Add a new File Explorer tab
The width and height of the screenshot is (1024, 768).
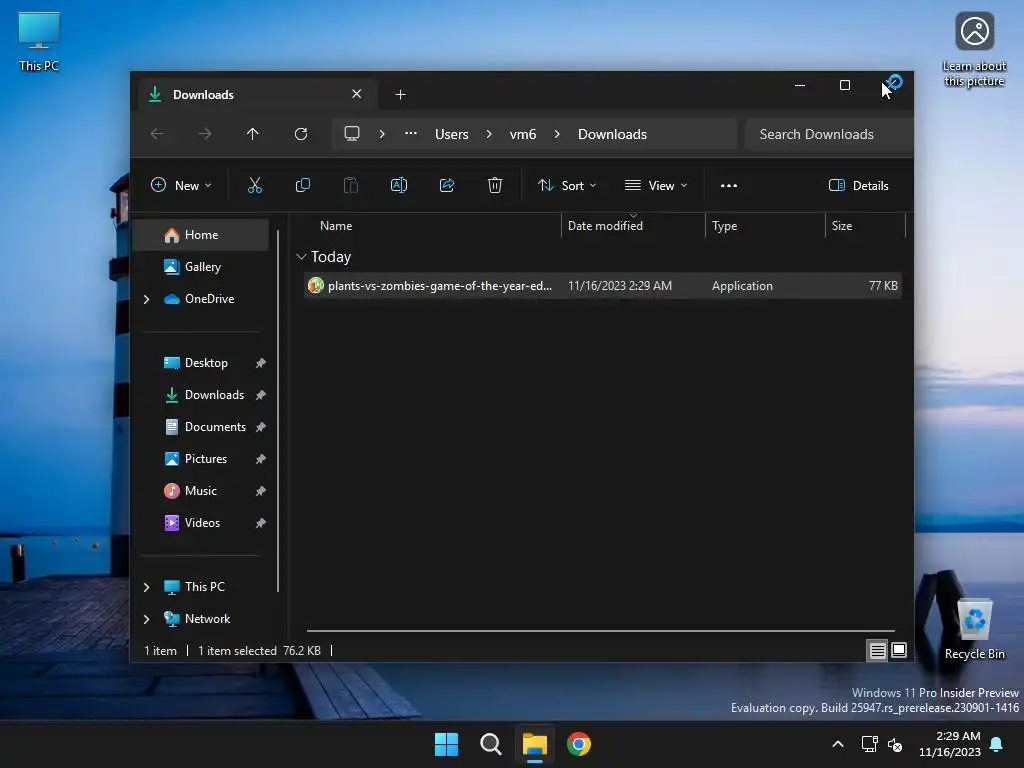[400, 95]
